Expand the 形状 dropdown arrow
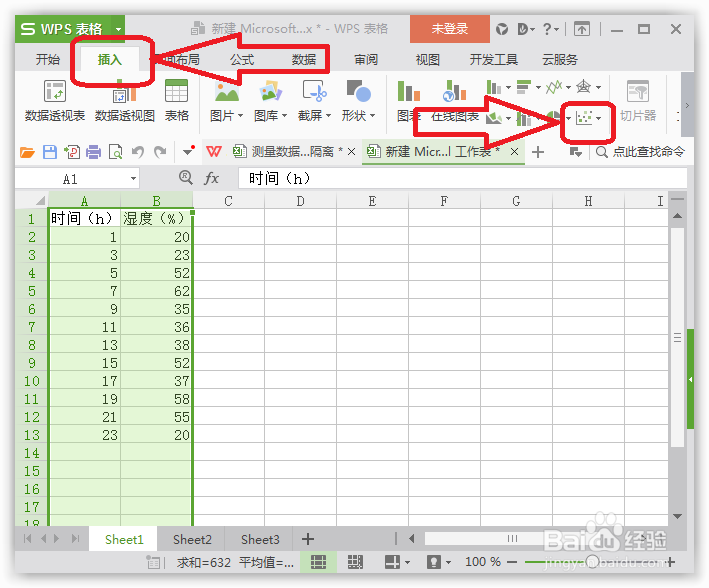 coord(373,116)
